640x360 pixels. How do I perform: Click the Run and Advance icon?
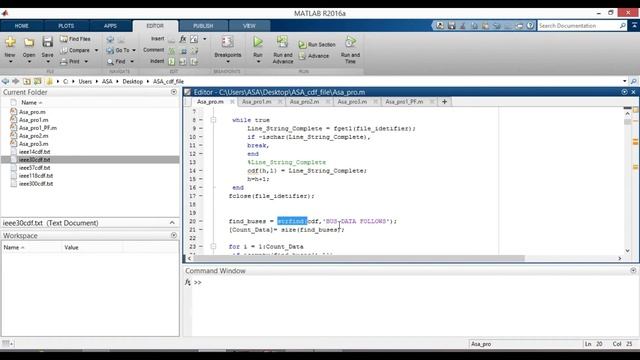282,42
